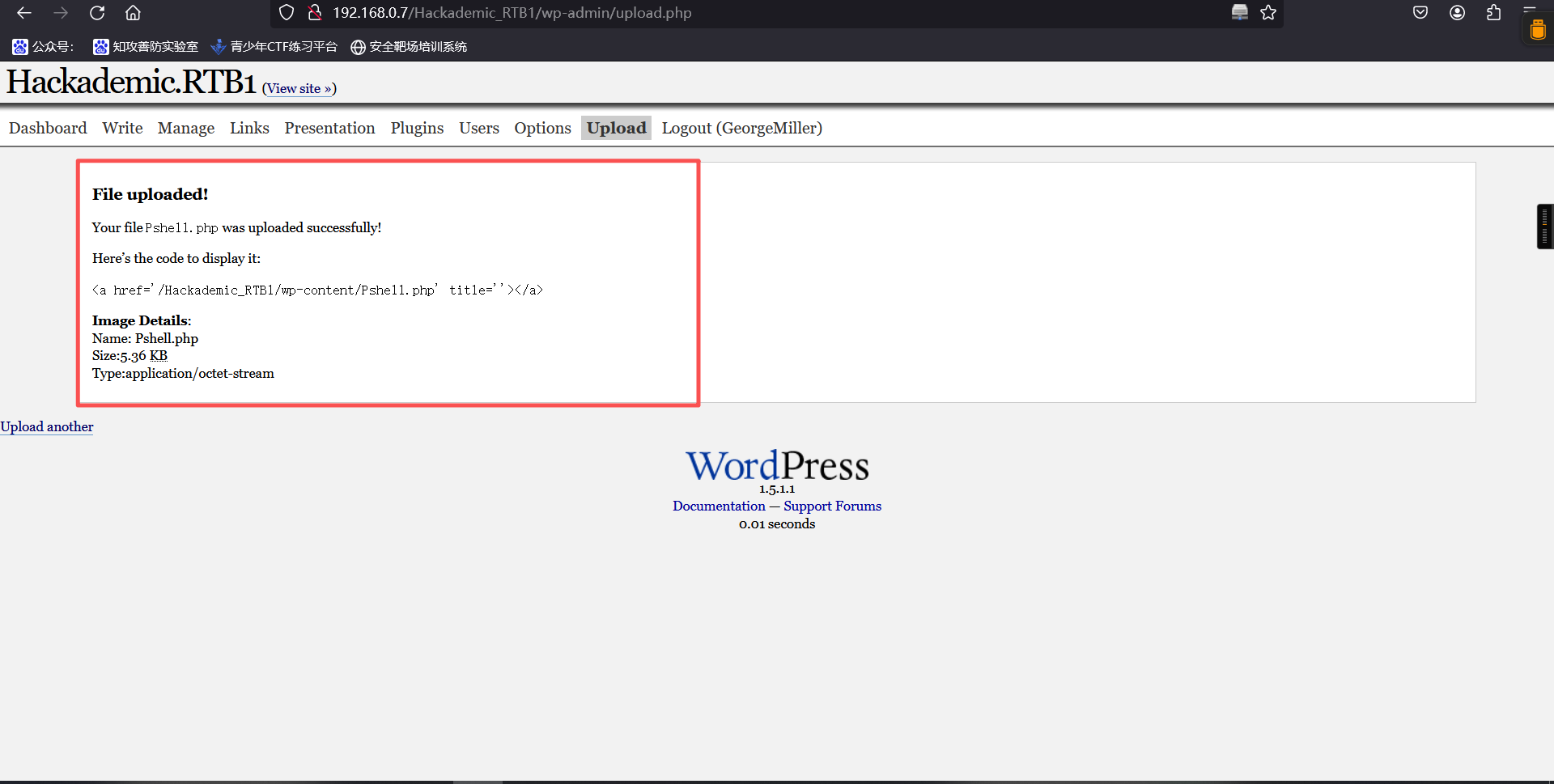Image resolution: width=1554 pixels, height=784 pixels.
Task: Open the Support Forums link
Action: pyautogui.click(x=832, y=506)
